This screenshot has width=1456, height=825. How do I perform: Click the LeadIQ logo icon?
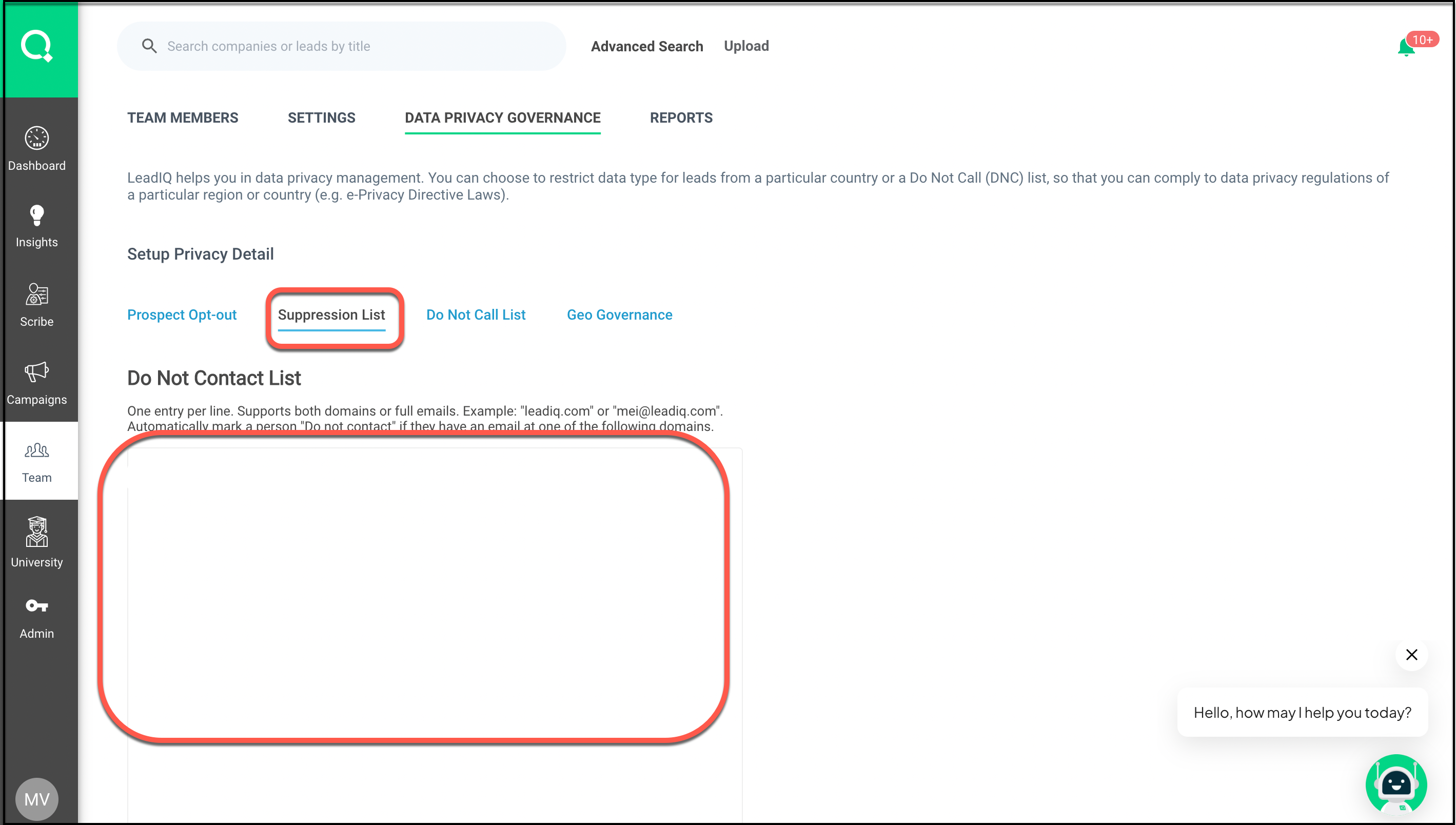point(37,46)
